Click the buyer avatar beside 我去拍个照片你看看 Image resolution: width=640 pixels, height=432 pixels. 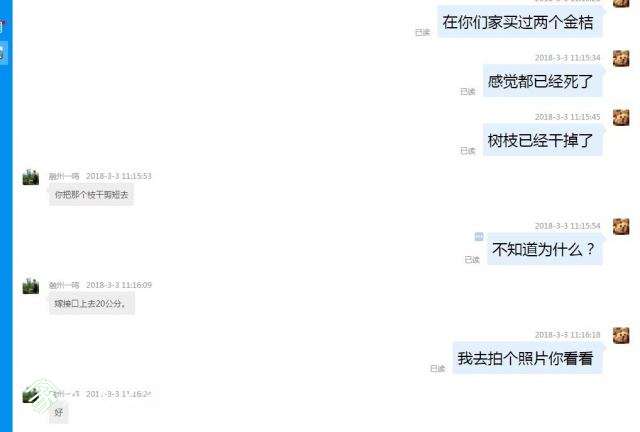click(x=621, y=335)
